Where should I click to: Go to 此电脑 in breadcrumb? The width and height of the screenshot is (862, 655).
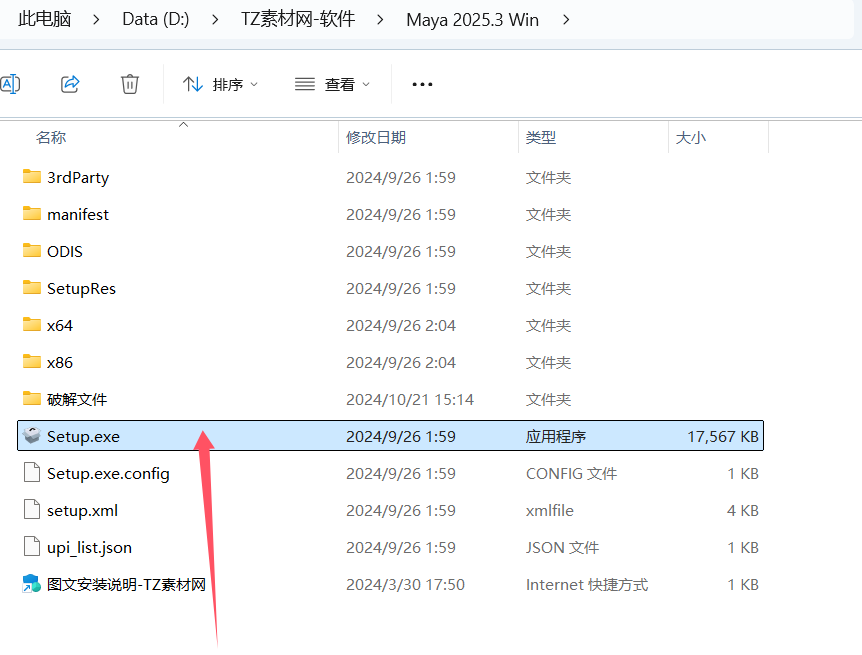coord(45,19)
